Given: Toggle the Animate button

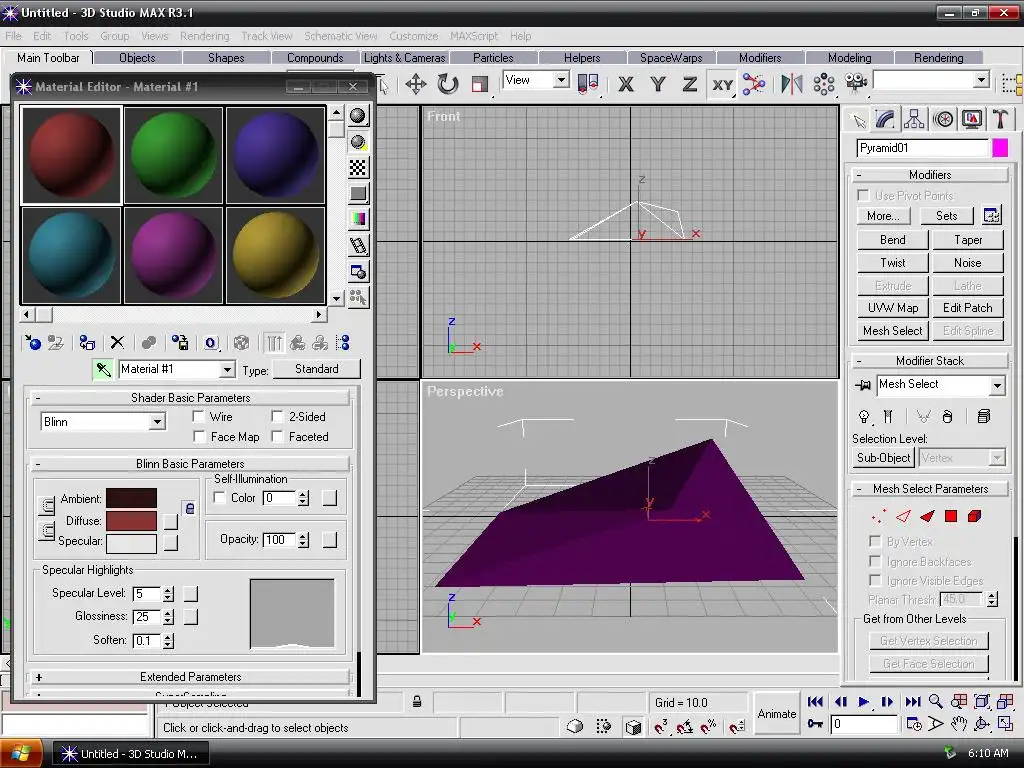Looking at the screenshot, I should click(x=776, y=714).
